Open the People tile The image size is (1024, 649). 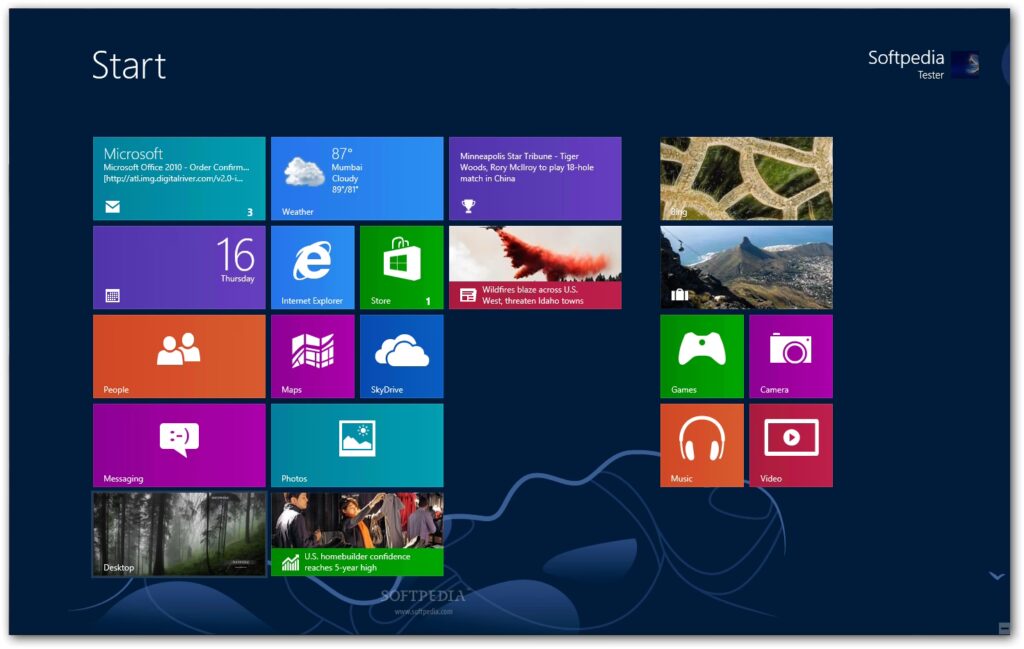[179, 356]
